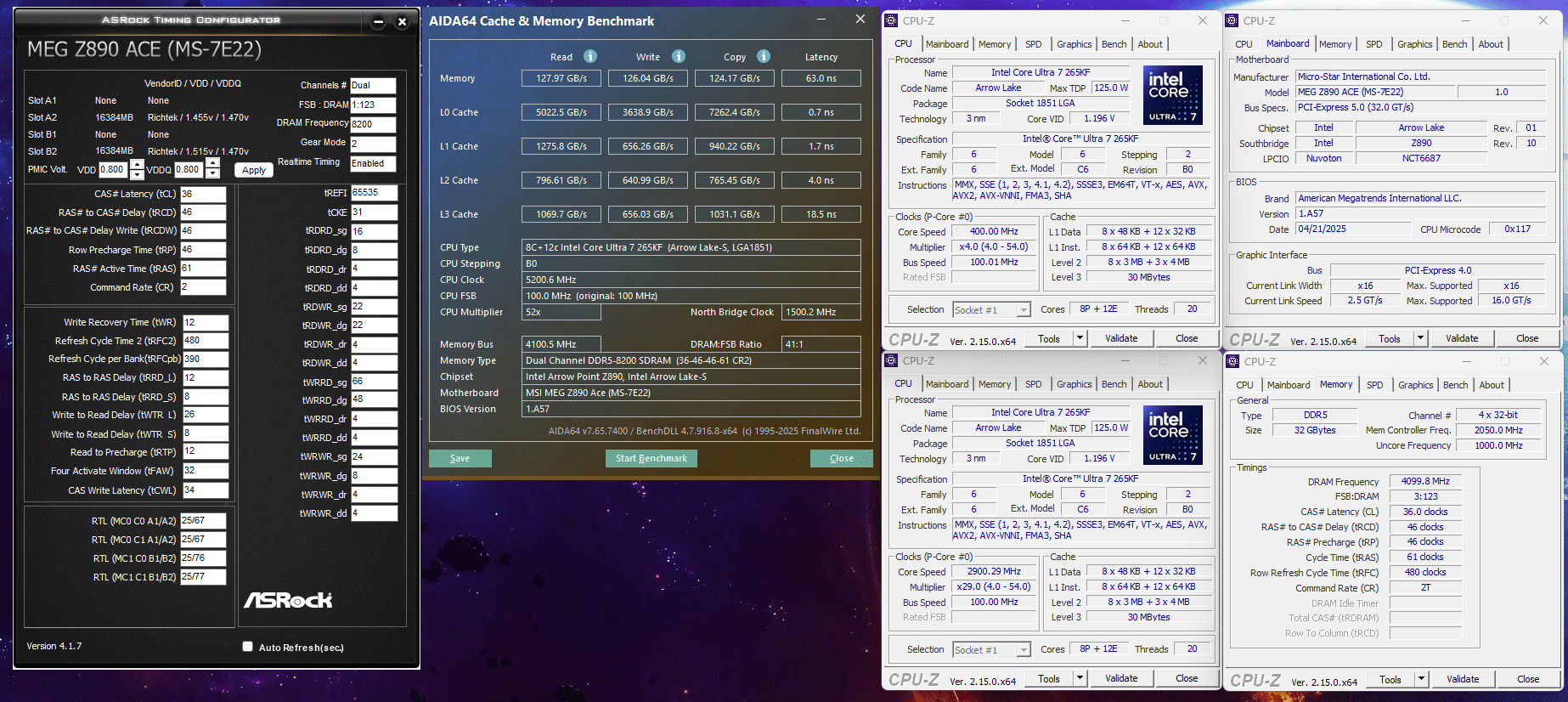Minimize the ASRock Timing Configurator window
This screenshot has width=1568, height=702.
pos(379,21)
